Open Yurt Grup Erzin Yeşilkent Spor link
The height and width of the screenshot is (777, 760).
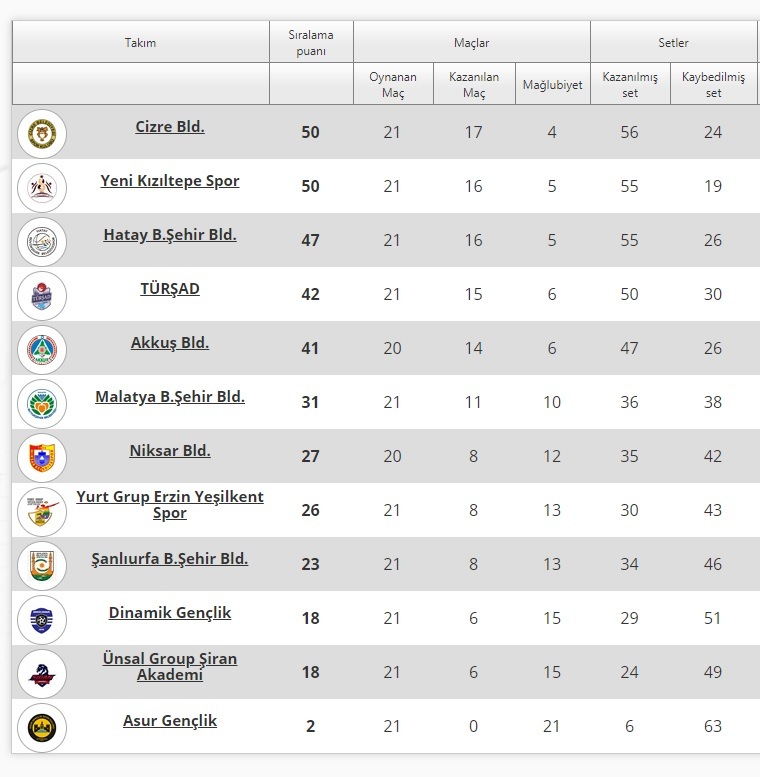(x=170, y=504)
